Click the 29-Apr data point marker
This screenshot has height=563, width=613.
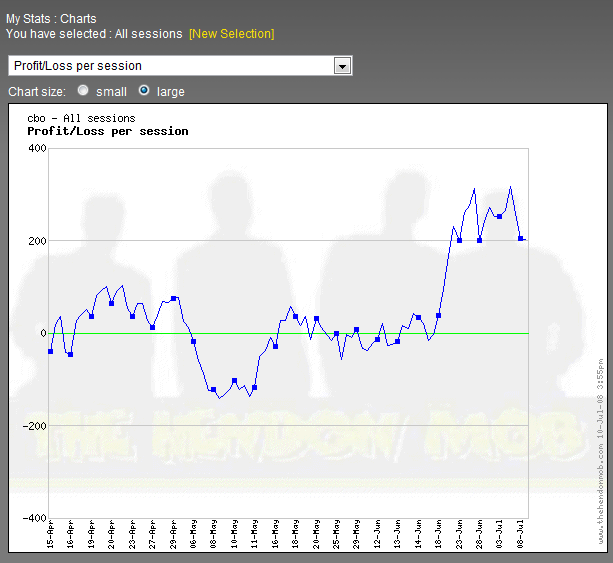point(174,299)
